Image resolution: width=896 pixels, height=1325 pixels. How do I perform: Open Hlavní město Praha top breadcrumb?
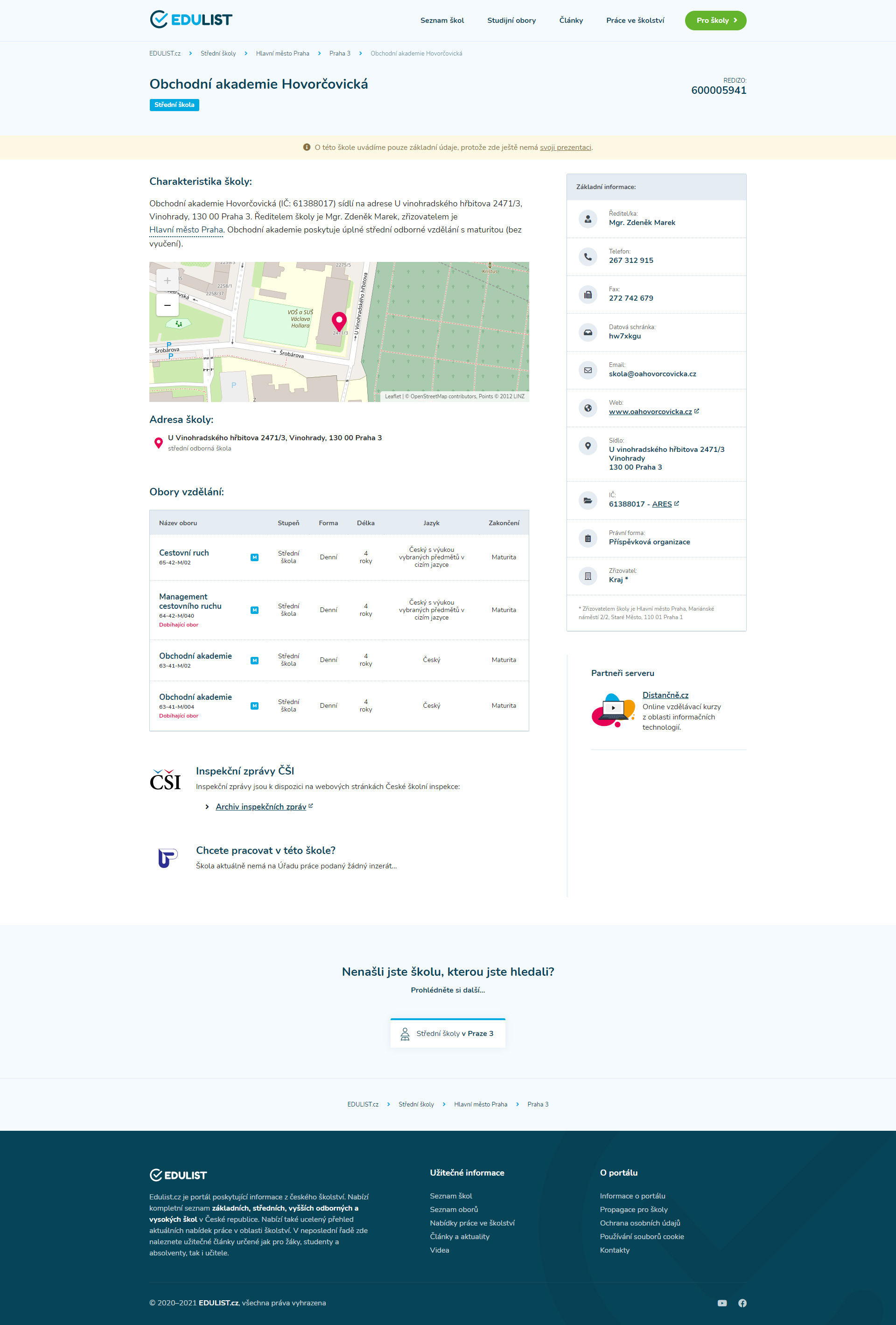pyautogui.click(x=282, y=54)
